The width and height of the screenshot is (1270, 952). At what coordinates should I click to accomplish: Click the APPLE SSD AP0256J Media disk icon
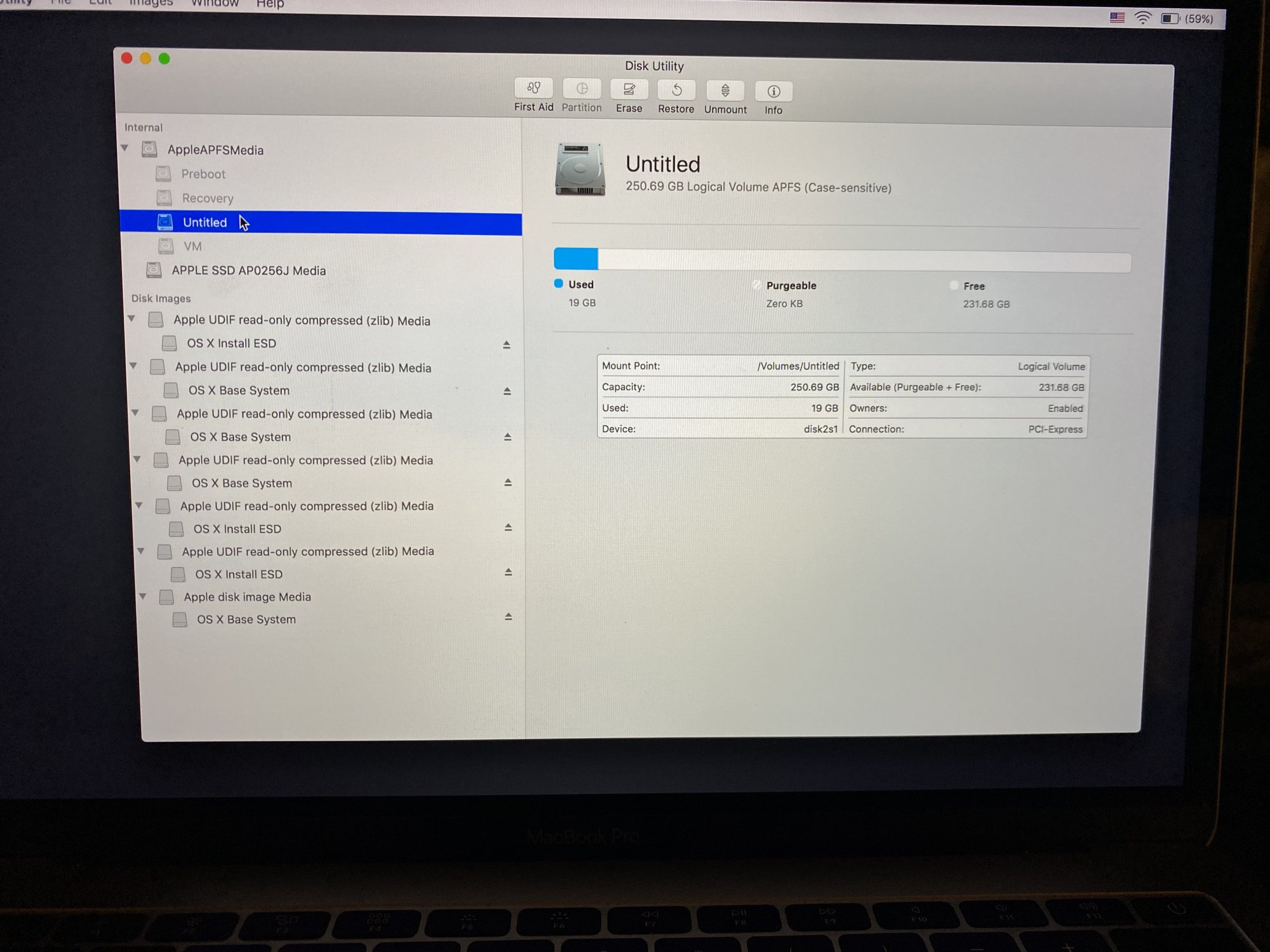pyautogui.click(x=154, y=270)
